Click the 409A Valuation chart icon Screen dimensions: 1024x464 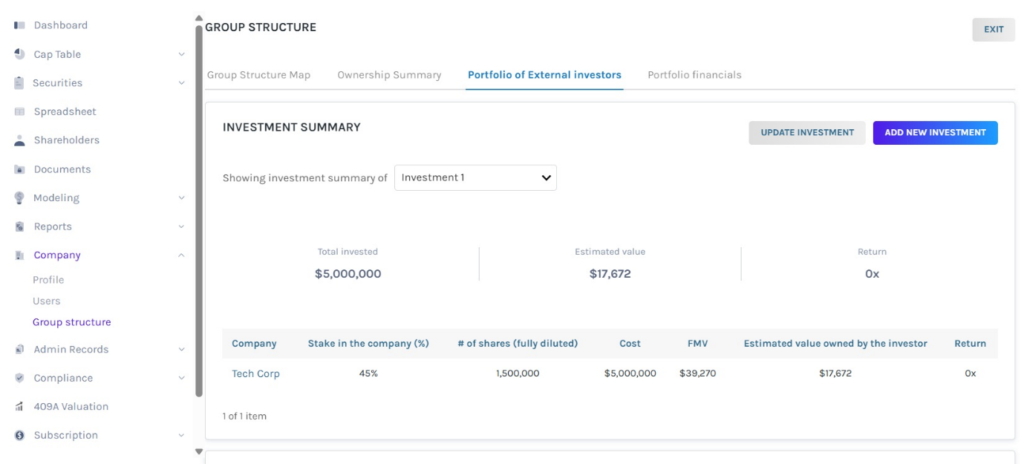click(20, 406)
